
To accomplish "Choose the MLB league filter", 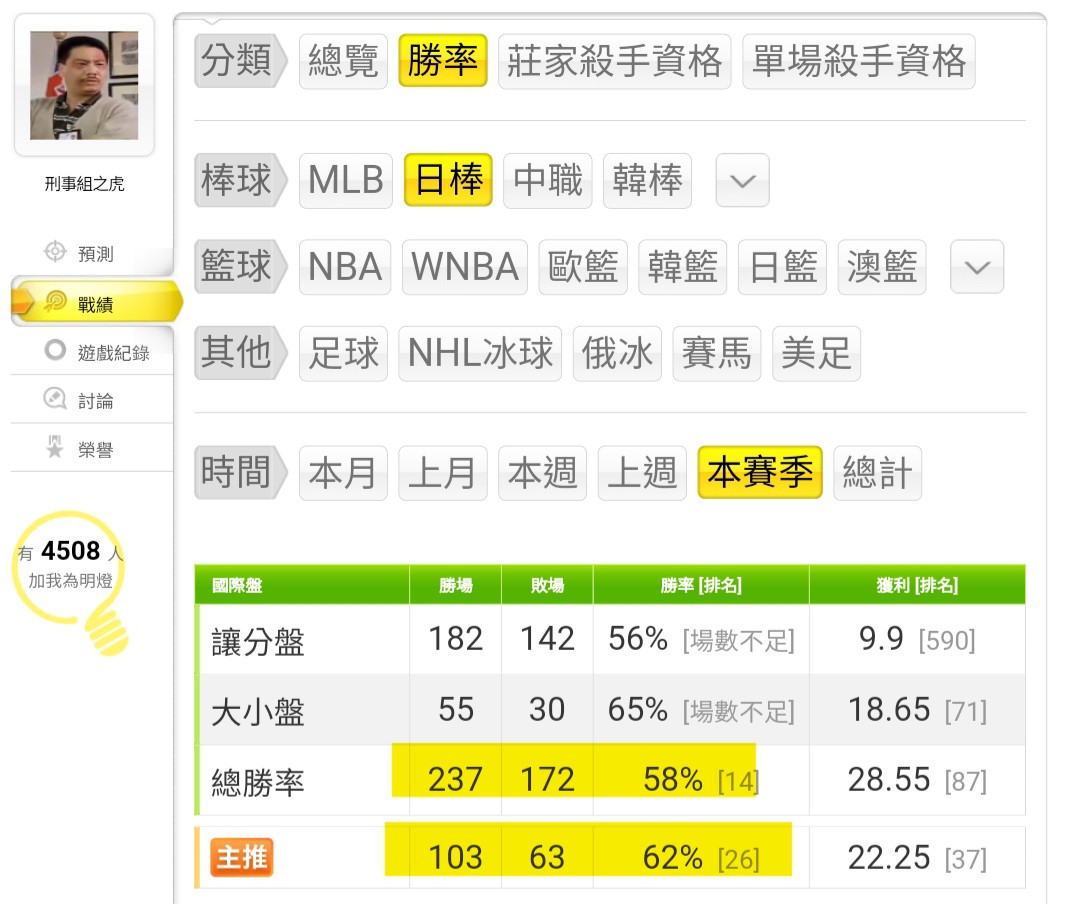I will point(346,181).
